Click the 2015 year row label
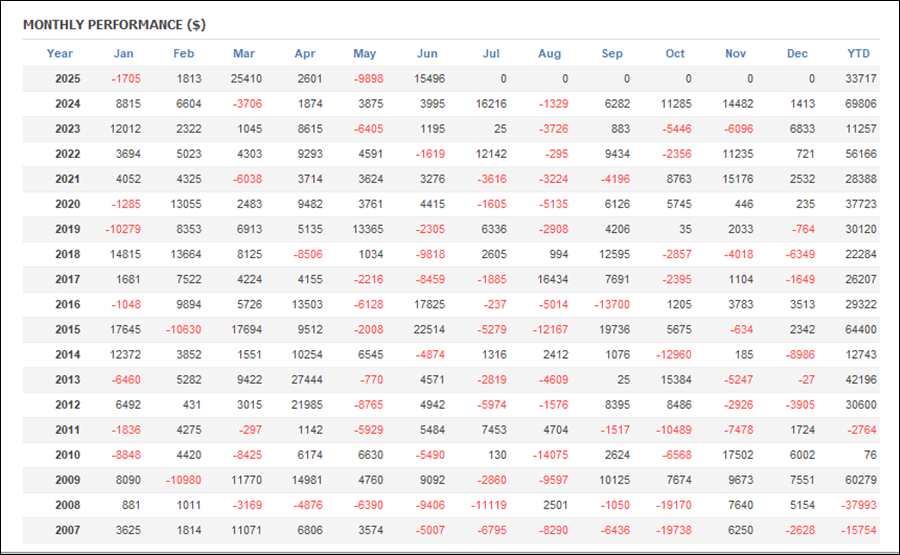The width and height of the screenshot is (900, 555). coord(68,329)
